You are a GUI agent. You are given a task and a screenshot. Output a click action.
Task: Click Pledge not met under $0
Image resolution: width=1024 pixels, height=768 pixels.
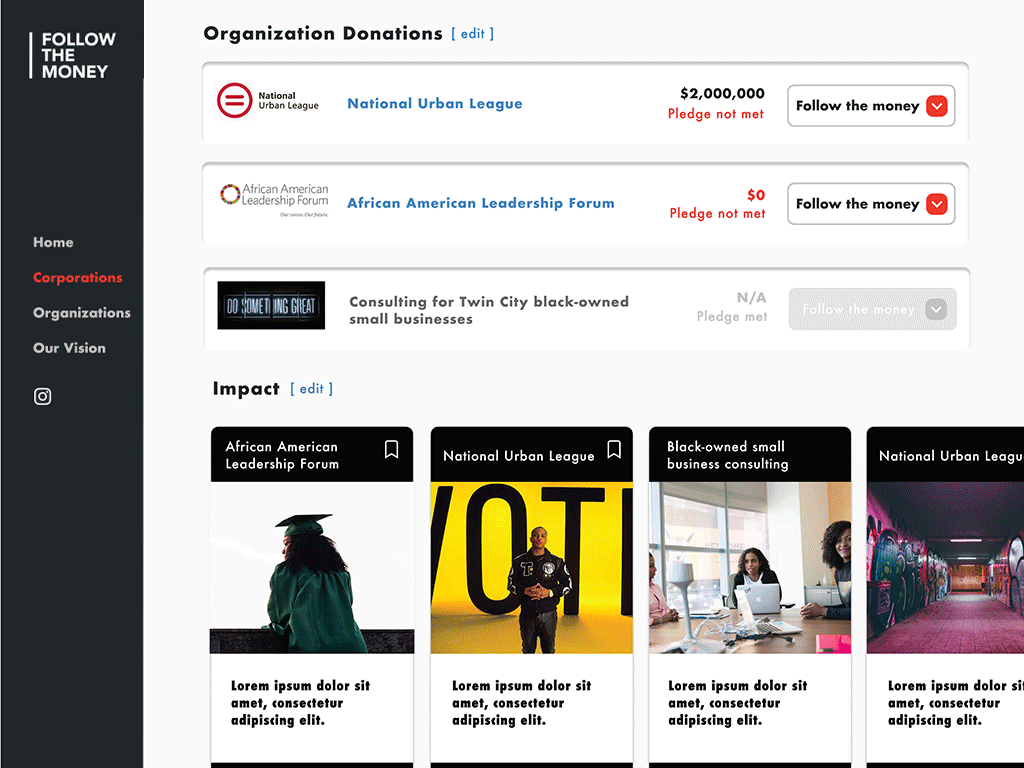717,214
